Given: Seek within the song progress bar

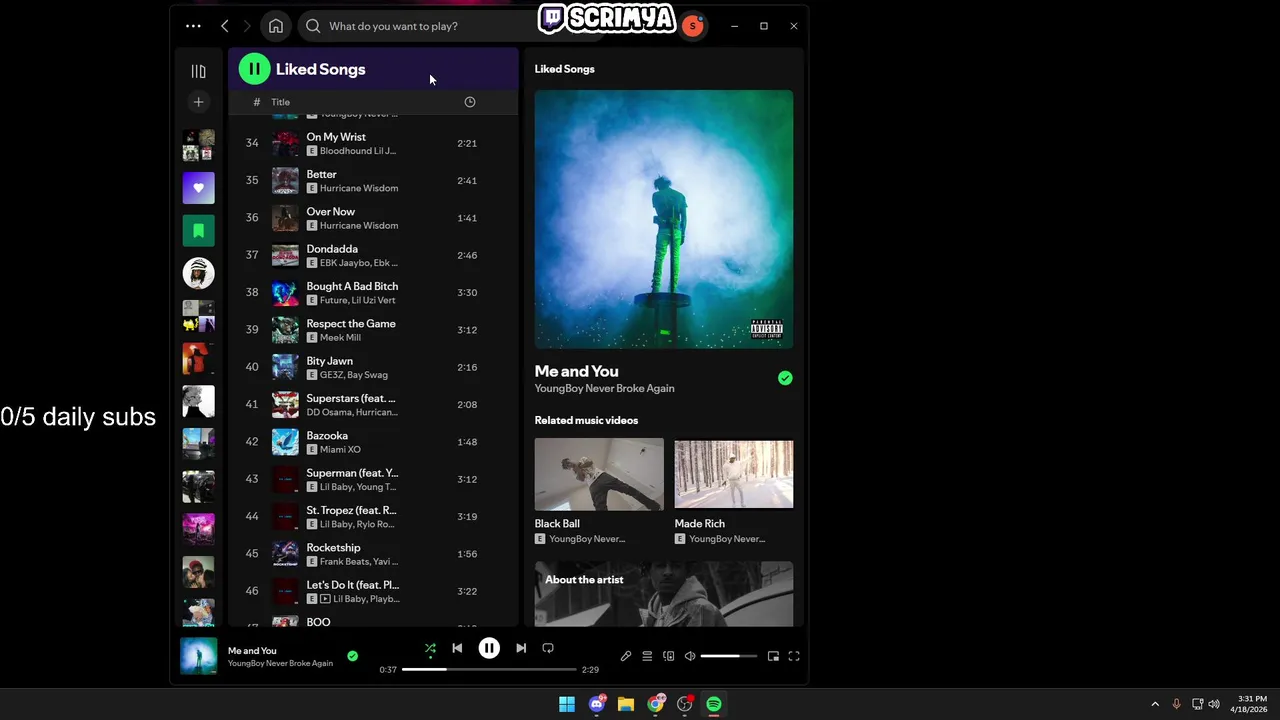Looking at the screenshot, I should point(489,669).
